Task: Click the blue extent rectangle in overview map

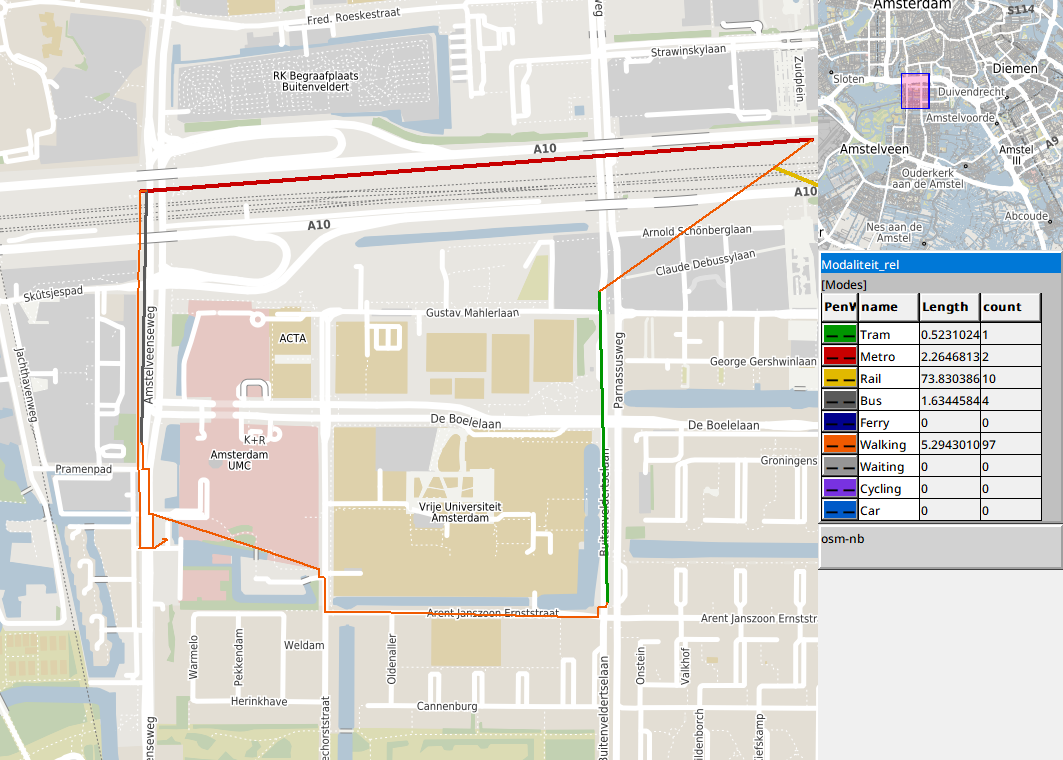Action: pyautogui.click(x=915, y=91)
